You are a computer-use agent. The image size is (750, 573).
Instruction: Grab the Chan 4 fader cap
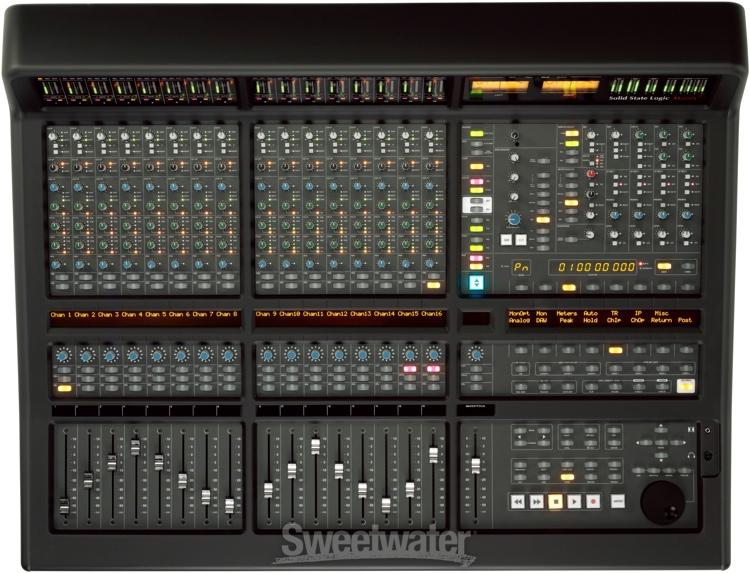pos(135,448)
